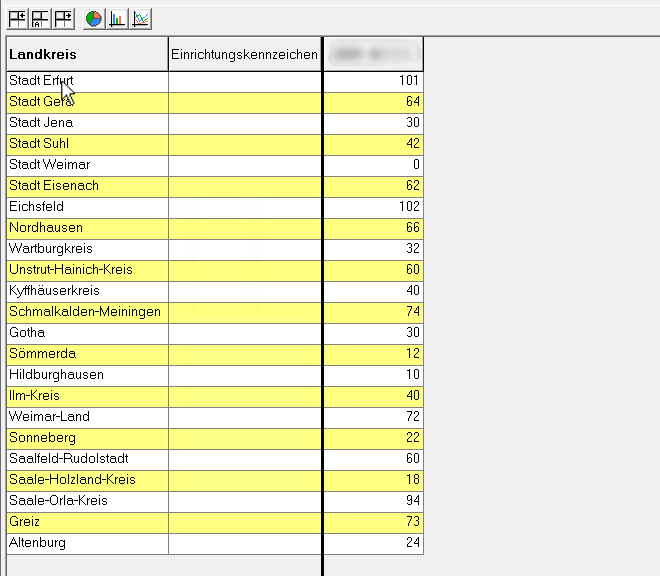660x576 pixels.
Task: Select the Altenburg row
Action: pos(37,543)
